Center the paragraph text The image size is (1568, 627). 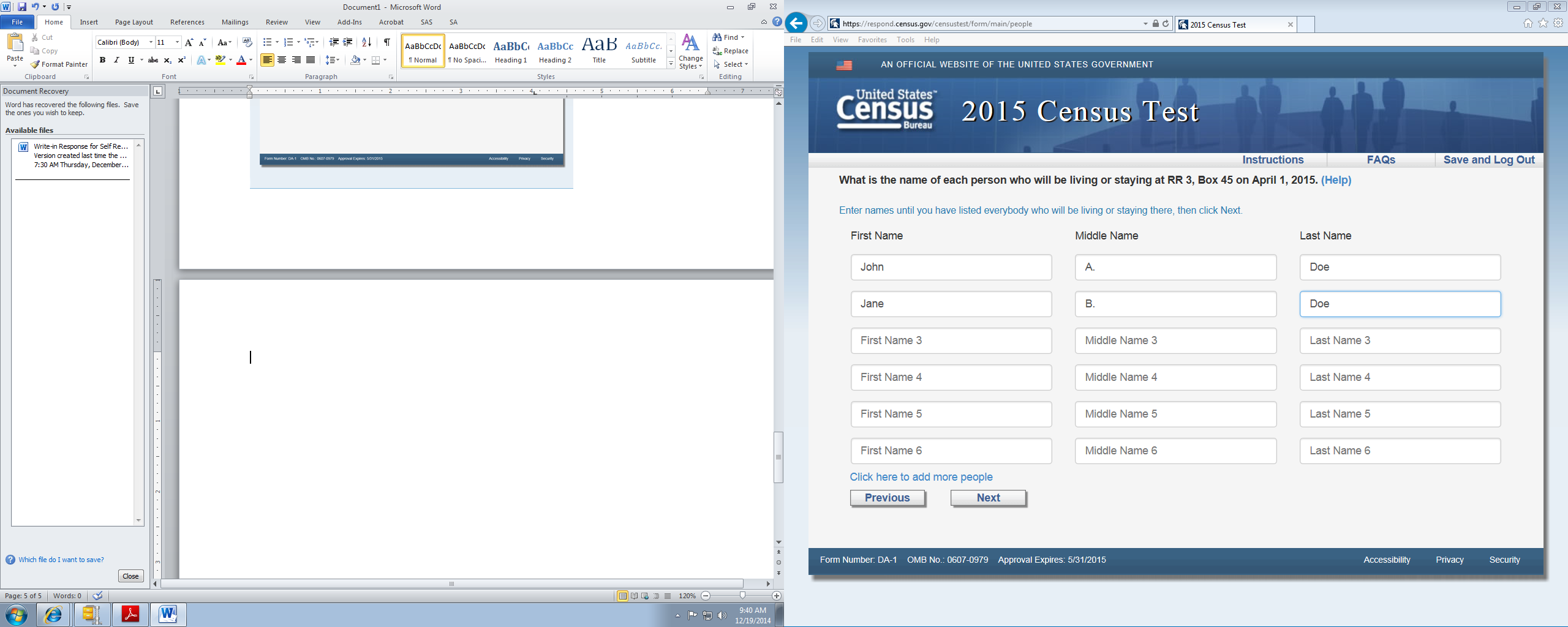(x=282, y=60)
